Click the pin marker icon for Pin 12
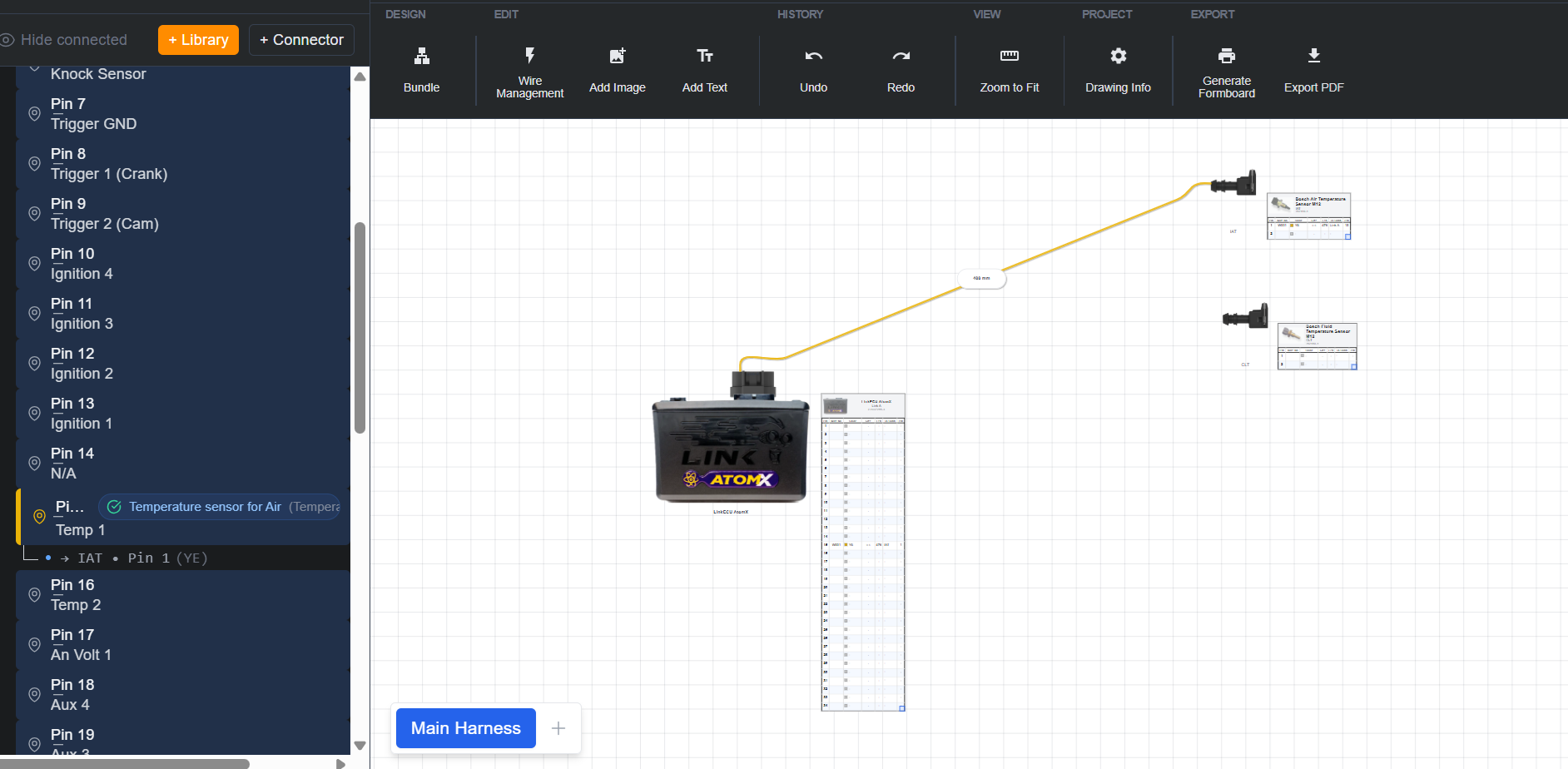Viewport: 1568px width, 769px height. click(34, 363)
